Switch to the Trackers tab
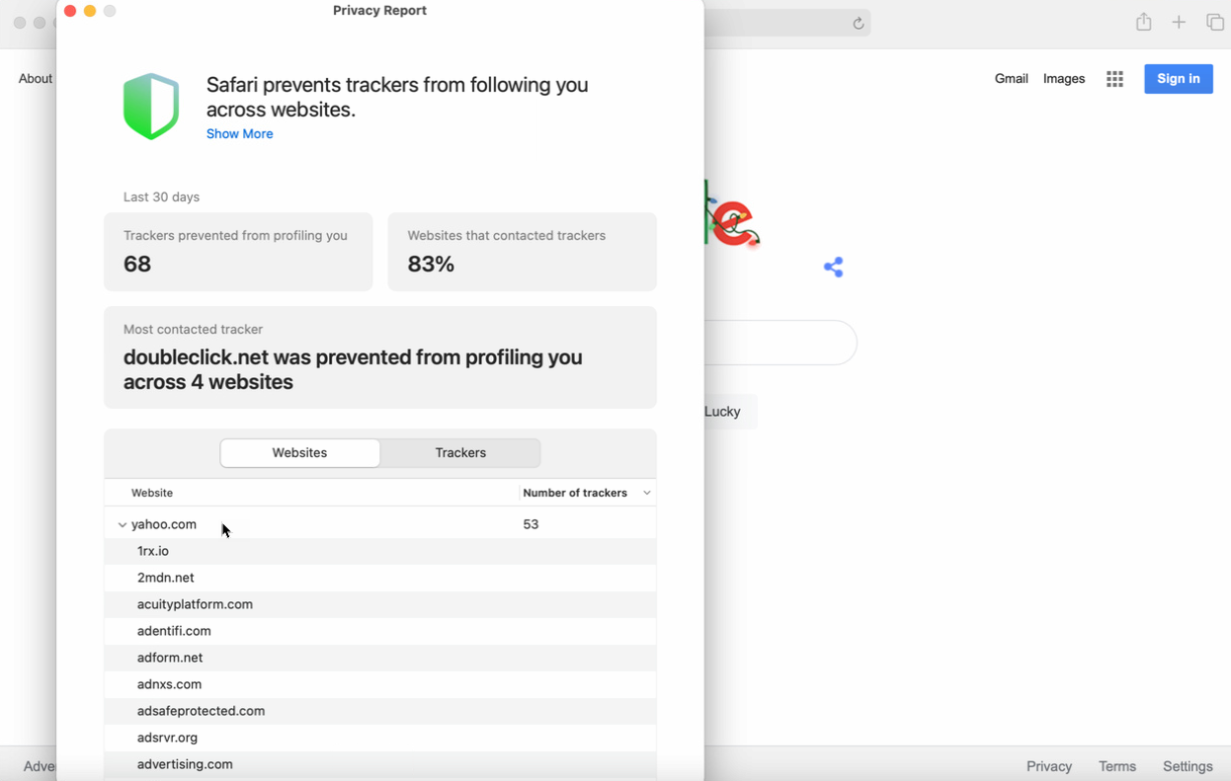This screenshot has width=1231, height=781. click(460, 453)
